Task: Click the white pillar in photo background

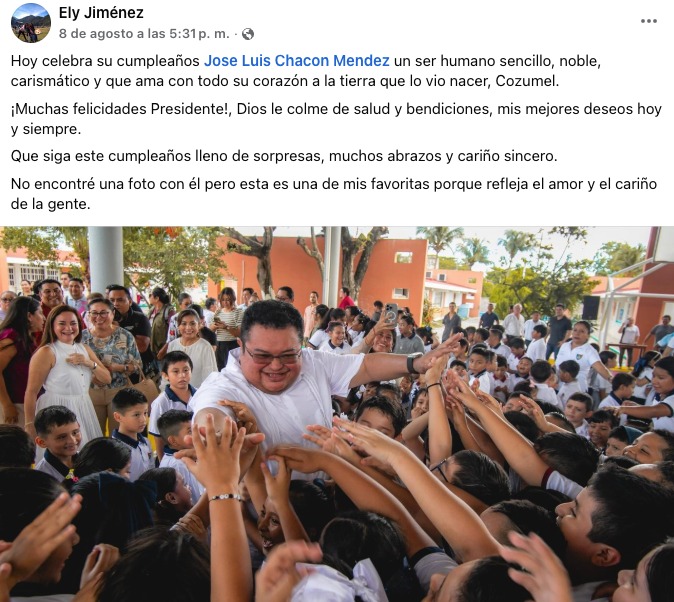Action: coord(106,258)
